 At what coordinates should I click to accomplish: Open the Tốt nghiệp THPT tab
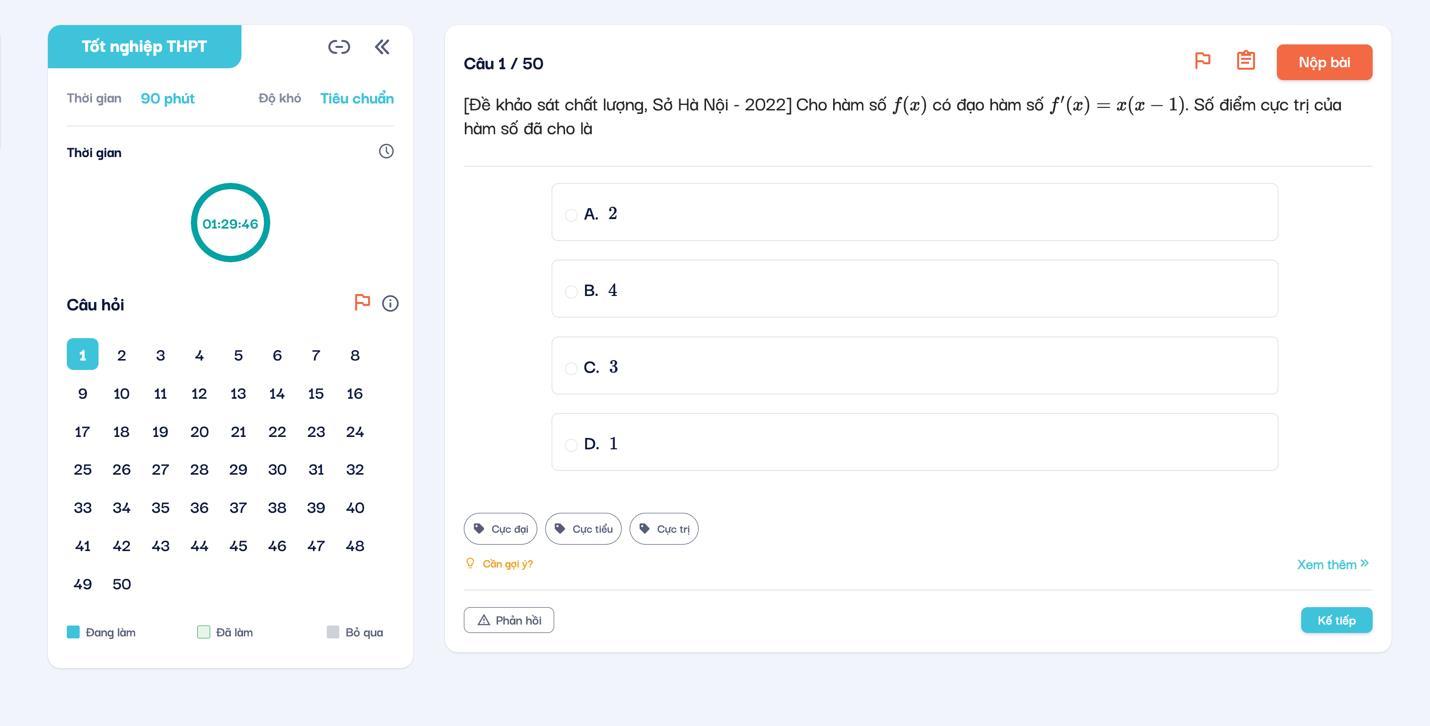144,47
